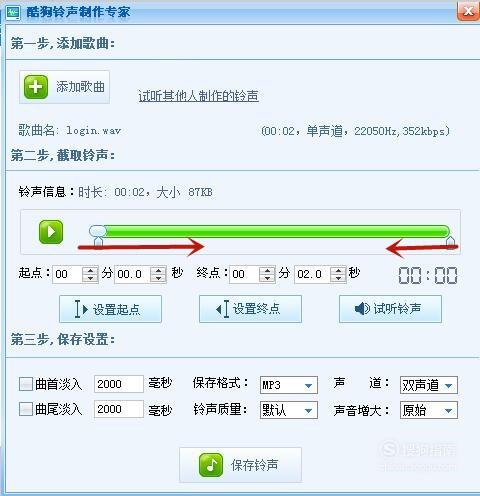The width and height of the screenshot is (480, 496).
Task: Open the save format MP3 dropdown
Action: [289, 385]
